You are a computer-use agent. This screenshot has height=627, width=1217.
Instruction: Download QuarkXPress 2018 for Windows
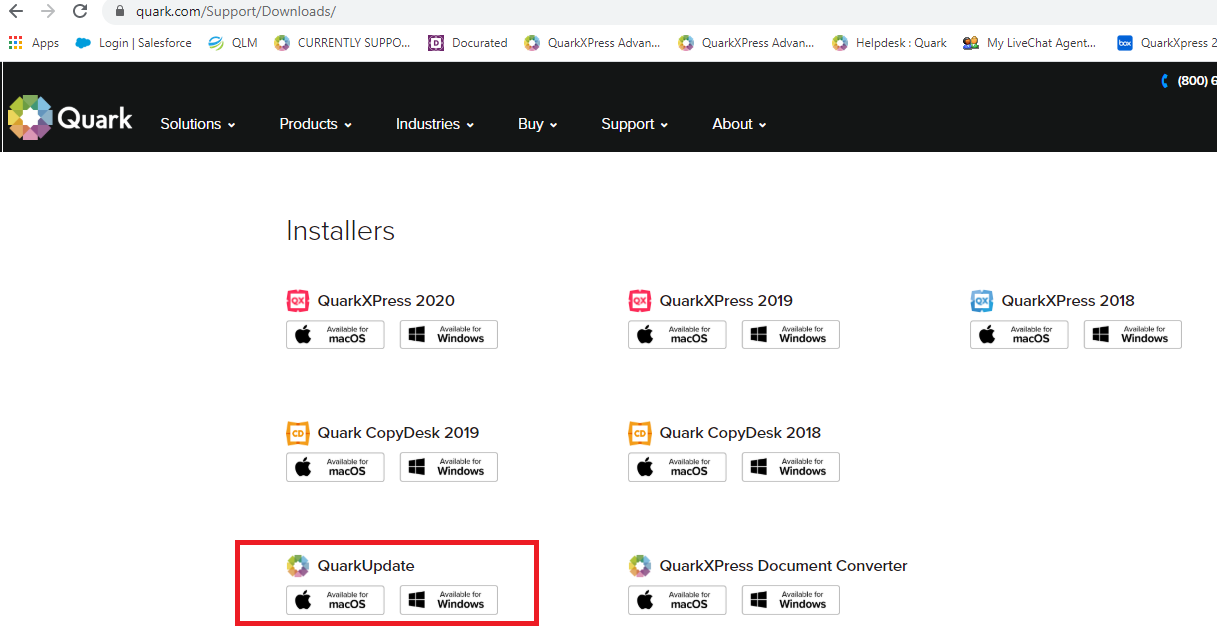point(1133,335)
